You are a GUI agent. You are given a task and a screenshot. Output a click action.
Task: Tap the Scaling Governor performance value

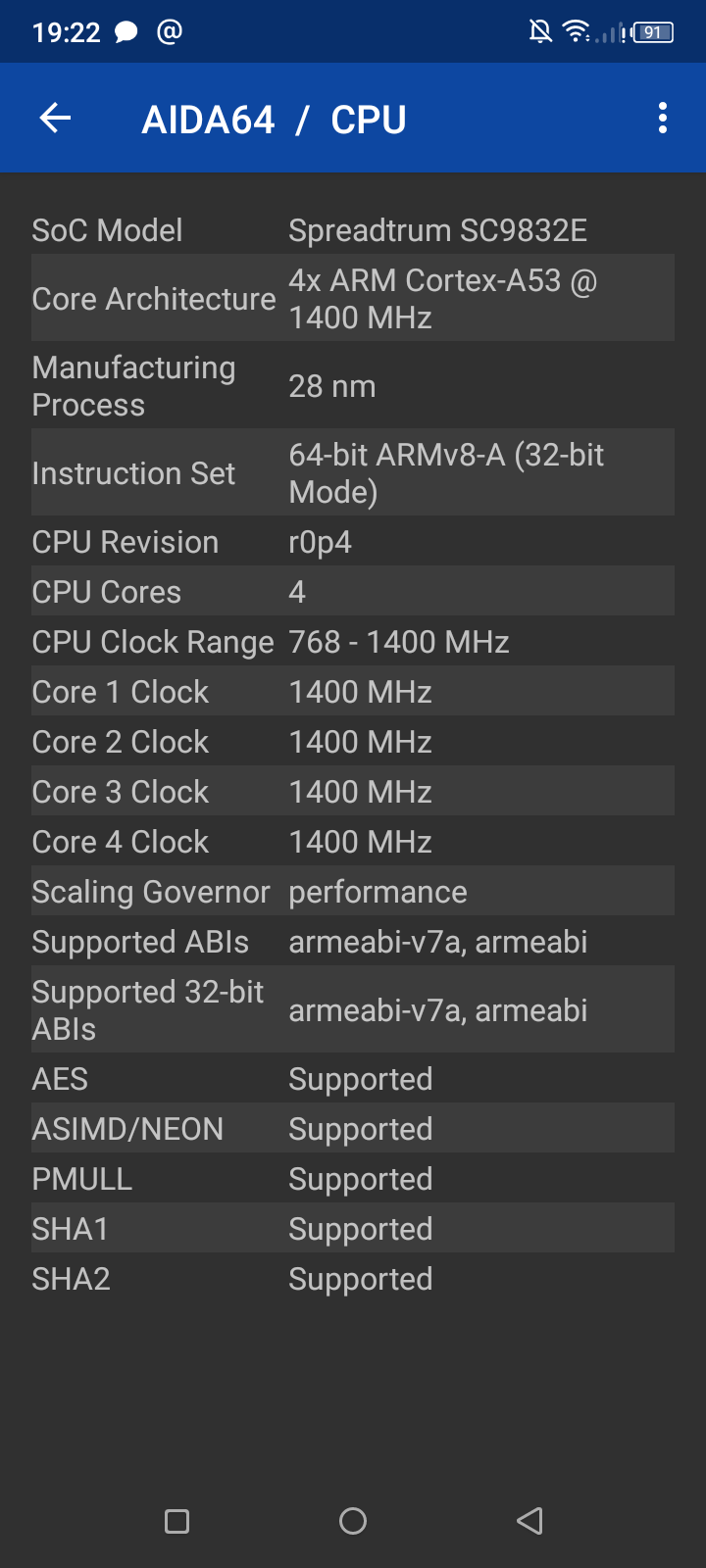378,892
